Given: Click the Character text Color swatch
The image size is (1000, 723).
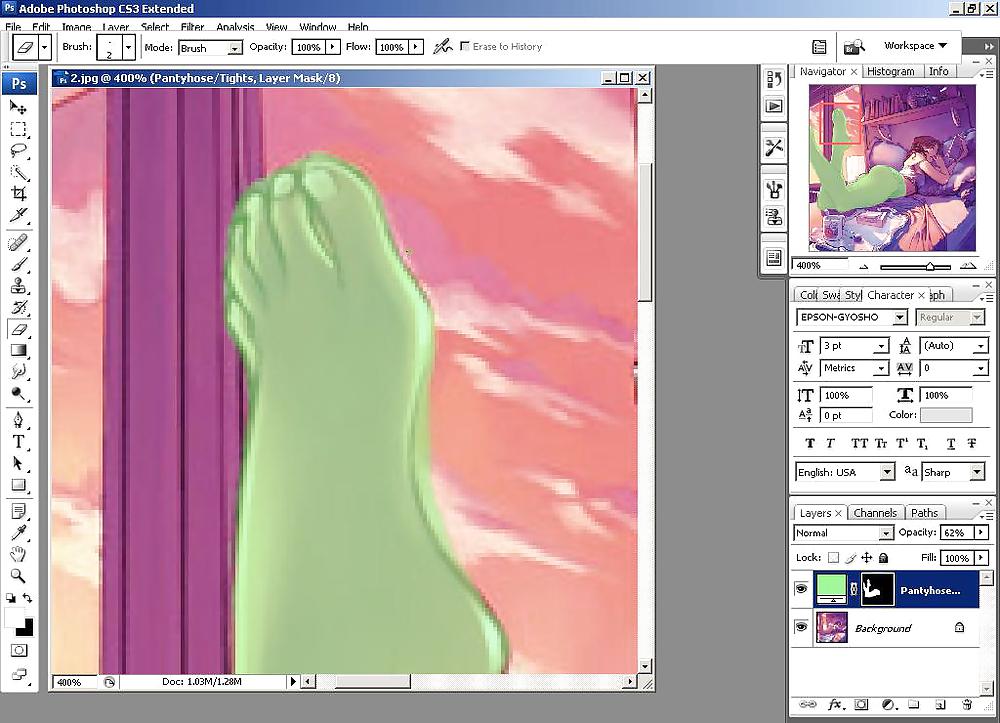Looking at the screenshot, I should coord(946,415).
